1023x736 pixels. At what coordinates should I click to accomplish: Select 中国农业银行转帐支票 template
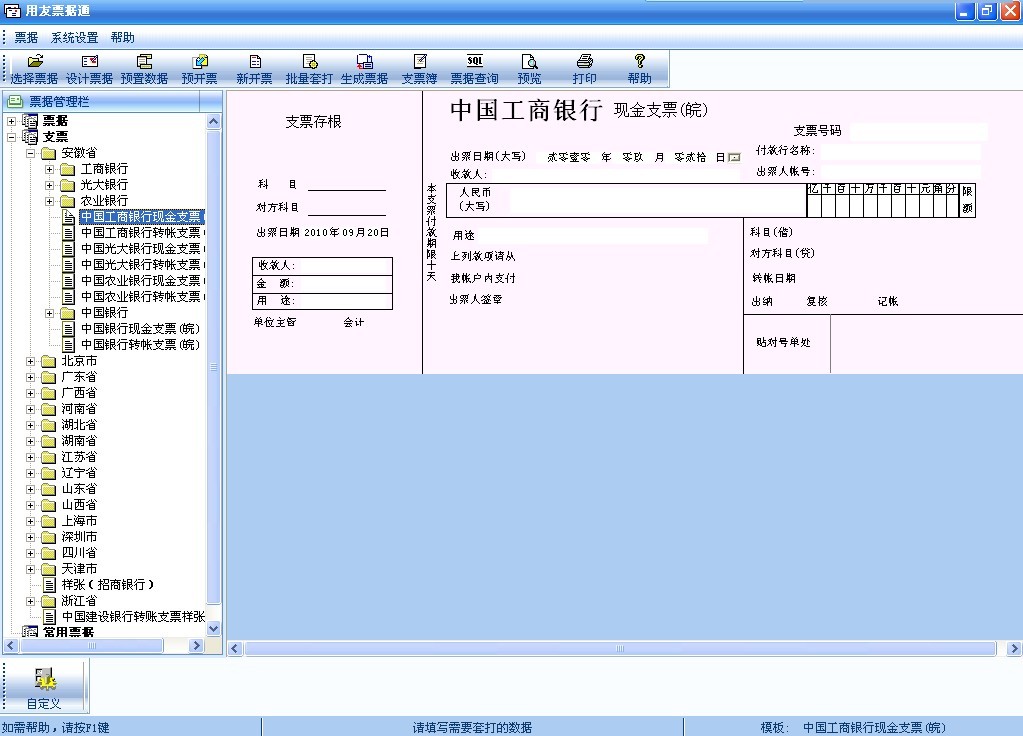click(x=142, y=297)
